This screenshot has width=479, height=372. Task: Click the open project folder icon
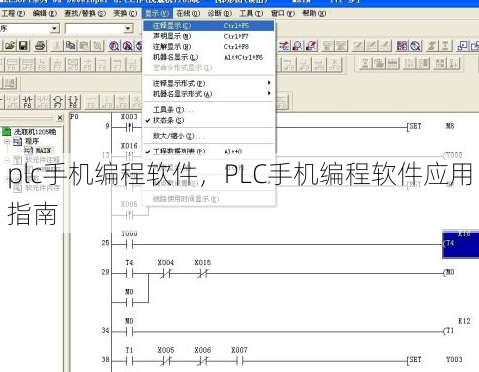tap(10, 46)
